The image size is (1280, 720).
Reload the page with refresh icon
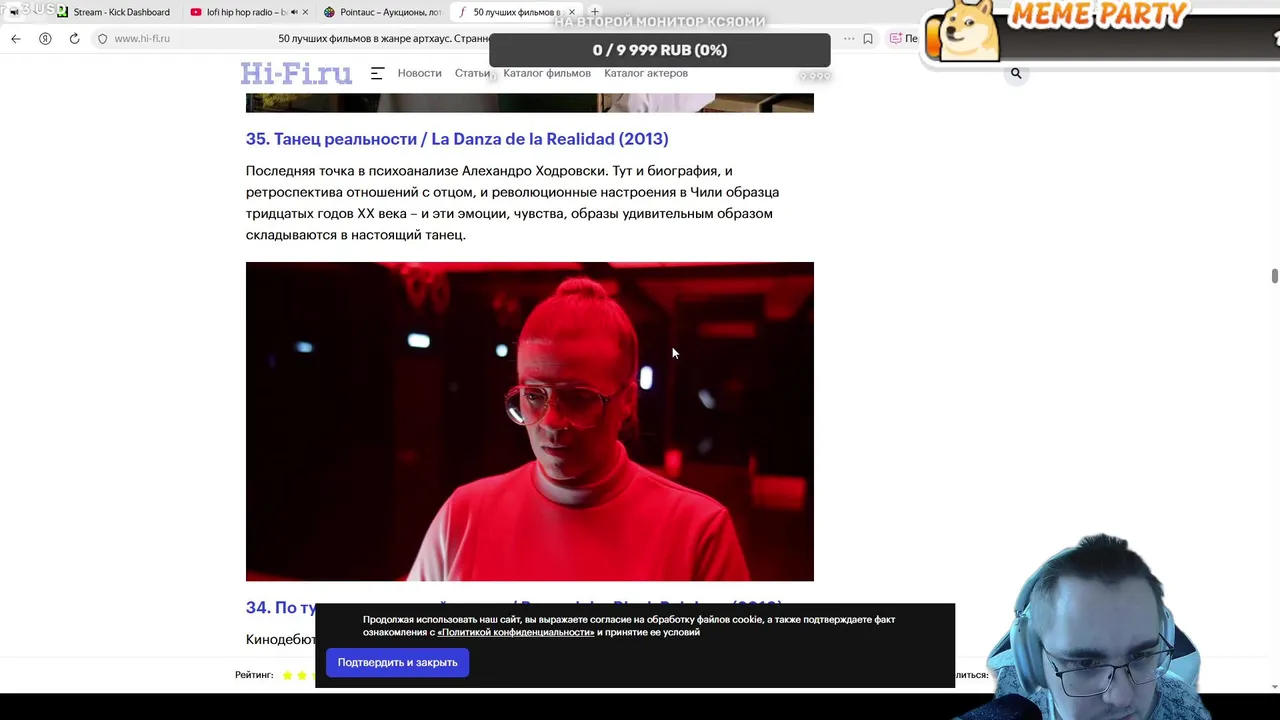pos(74,38)
